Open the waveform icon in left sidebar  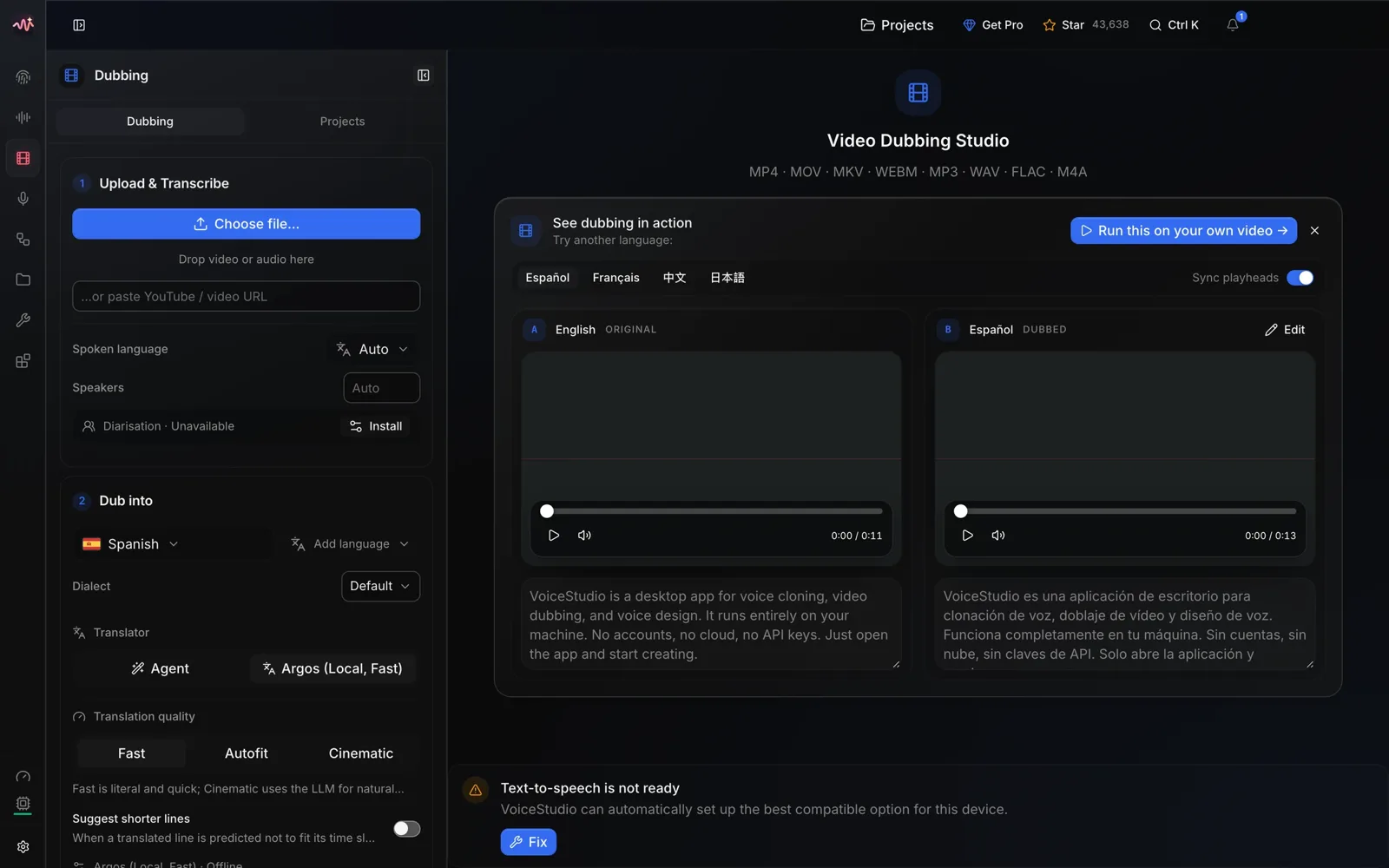[23, 117]
